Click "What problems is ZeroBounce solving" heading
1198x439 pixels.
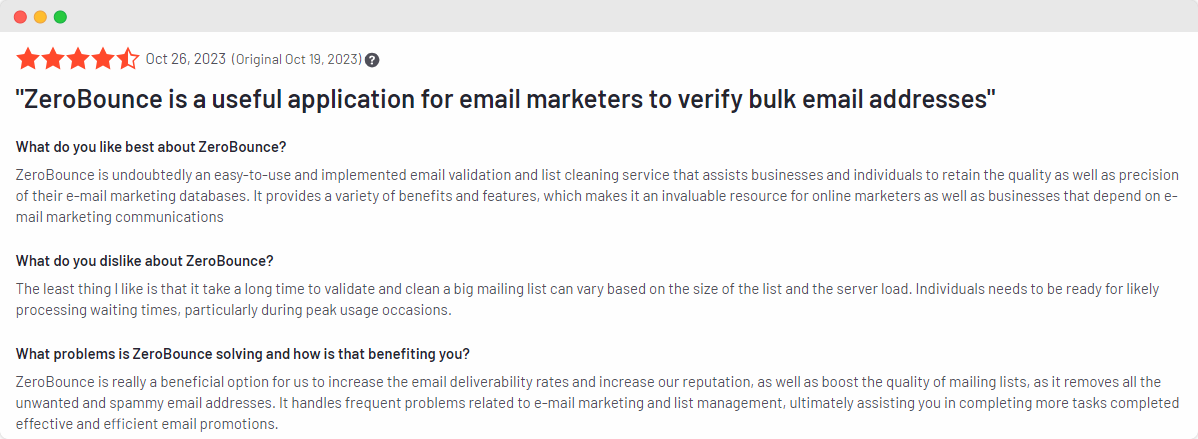coord(243,354)
